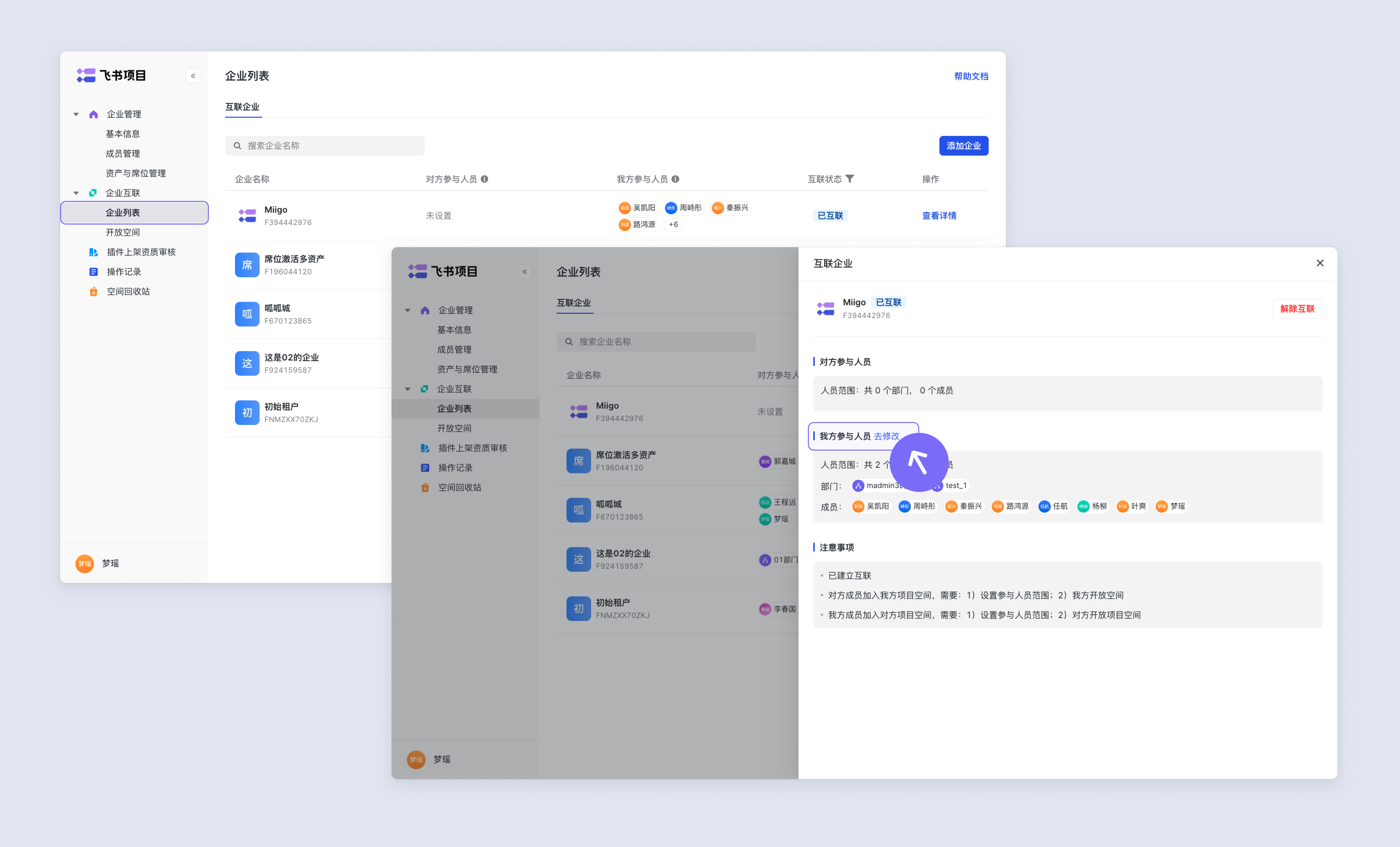Click the 添加企业 button

click(964, 146)
